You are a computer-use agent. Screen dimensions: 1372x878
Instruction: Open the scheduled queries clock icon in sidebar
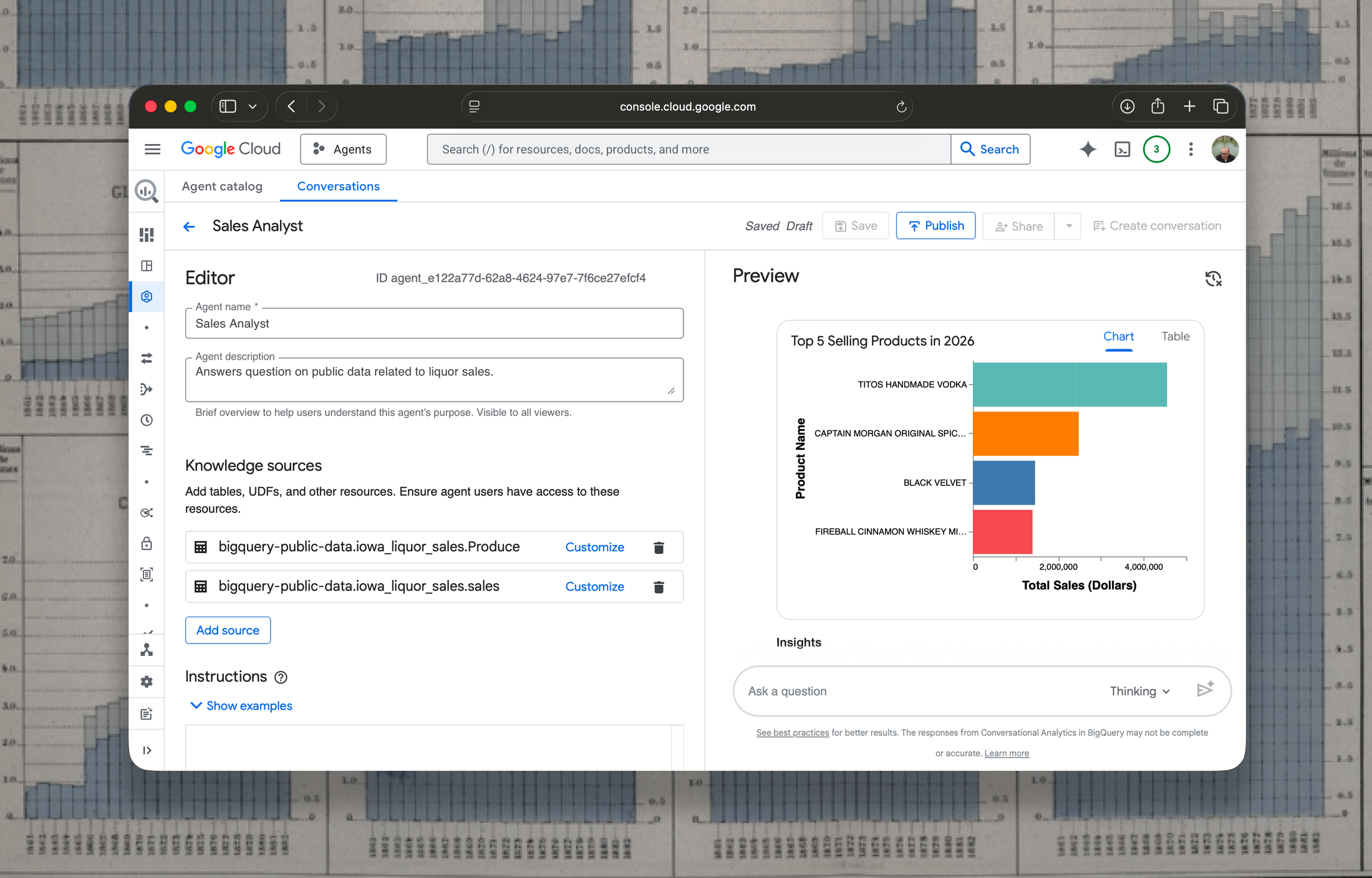[147, 420]
